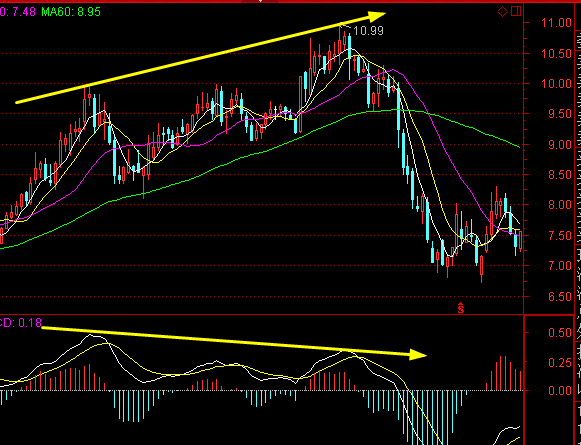Click the 10.00 price axis label
Screen dimensions: 581x445
point(556,84)
